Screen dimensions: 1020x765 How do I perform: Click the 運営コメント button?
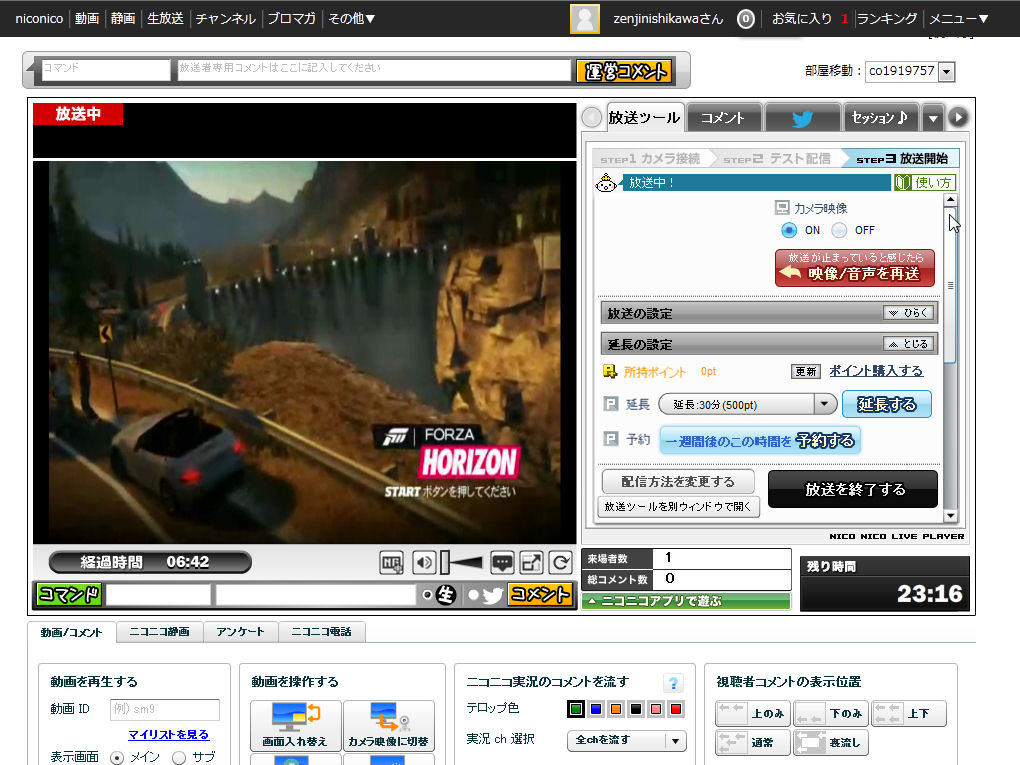[624, 71]
